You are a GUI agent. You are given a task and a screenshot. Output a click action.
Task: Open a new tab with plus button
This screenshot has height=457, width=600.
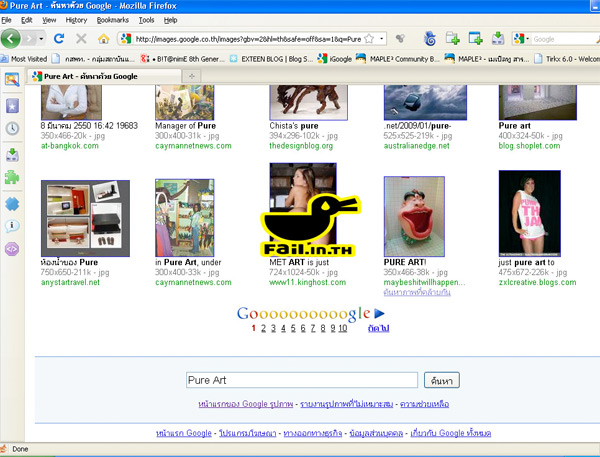(192, 76)
